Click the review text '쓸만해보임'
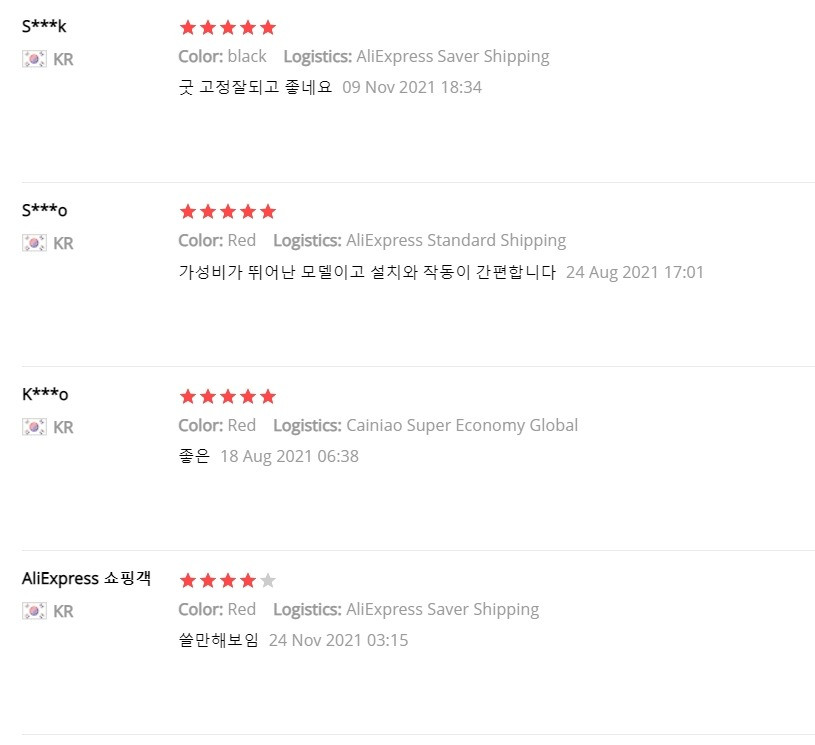 [218, 640]
